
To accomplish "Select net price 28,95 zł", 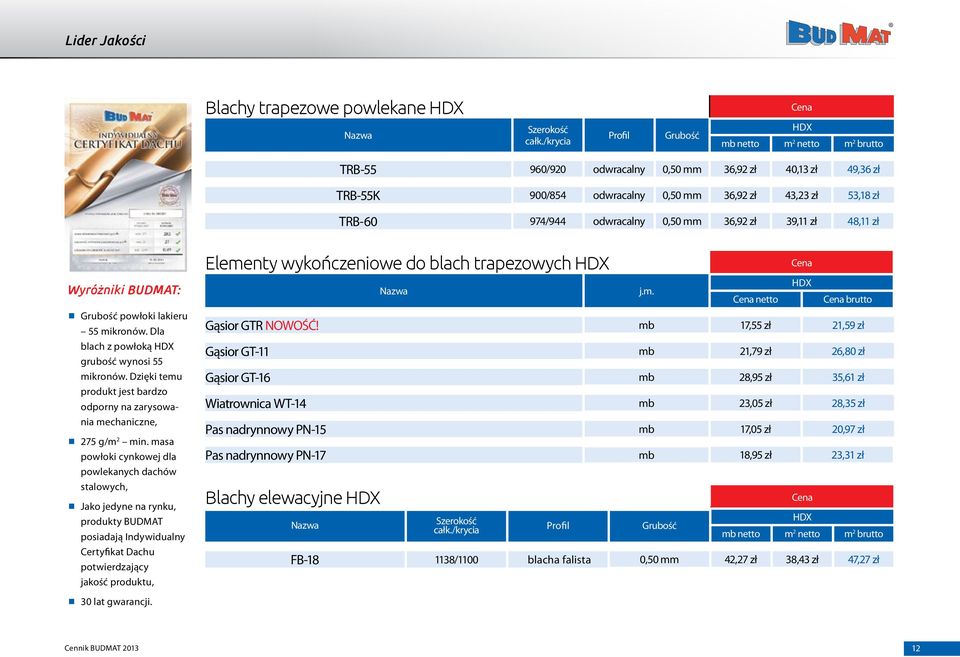I will [x=756, y=378].
